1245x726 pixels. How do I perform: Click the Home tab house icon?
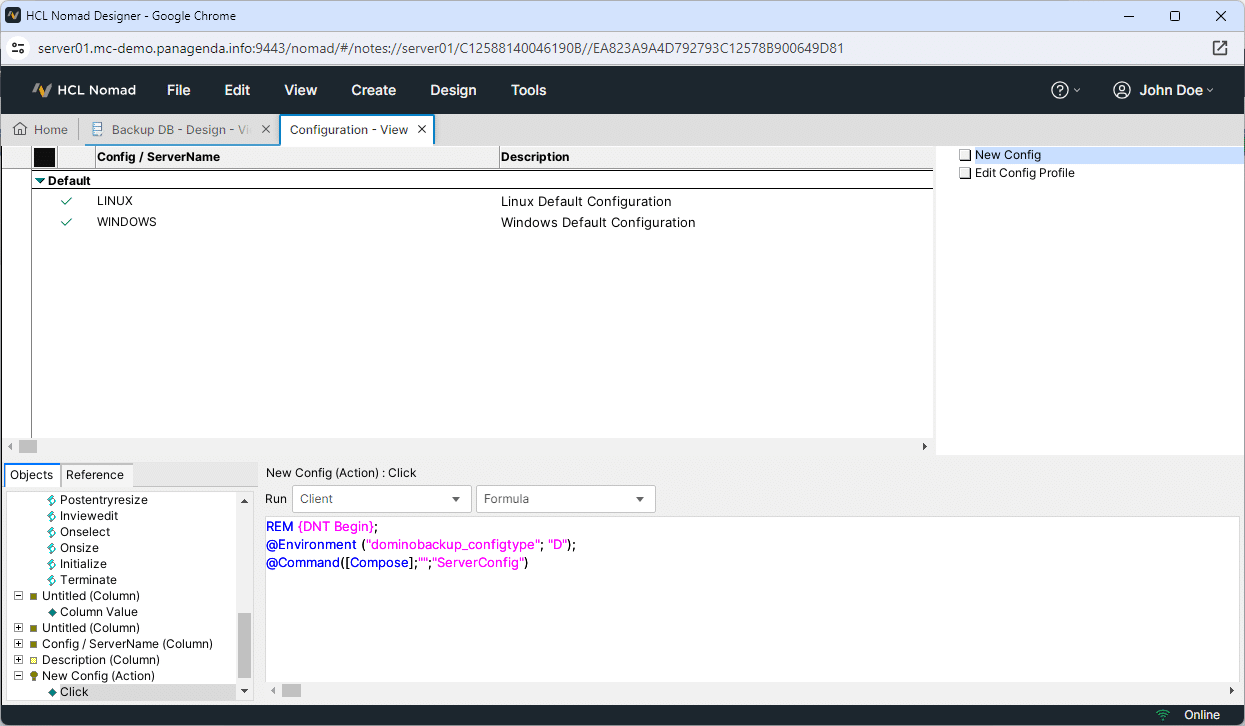(20, 130)
